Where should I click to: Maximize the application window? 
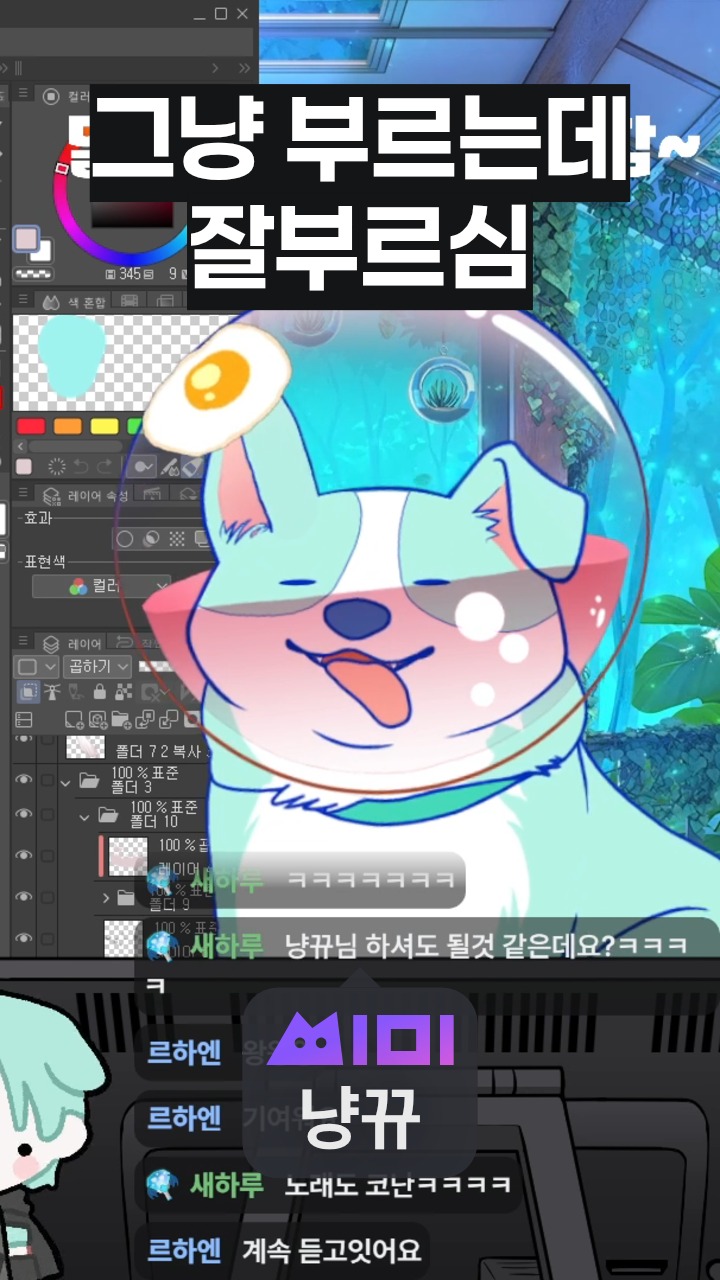point(221,13)
